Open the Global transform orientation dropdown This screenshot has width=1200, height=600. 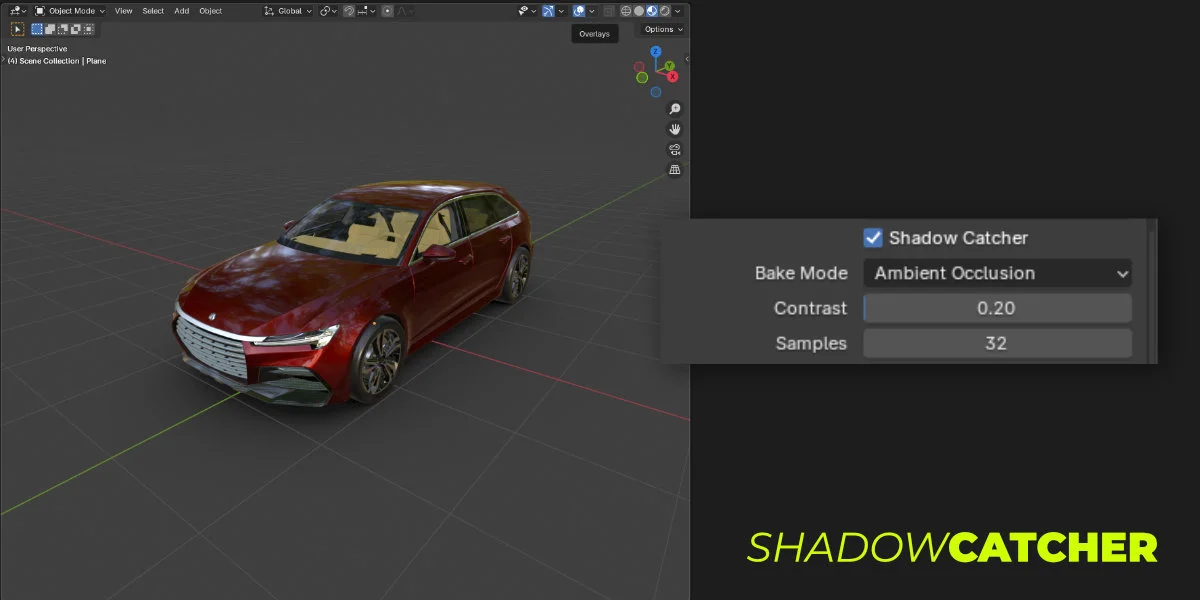(x=290, y=10)
